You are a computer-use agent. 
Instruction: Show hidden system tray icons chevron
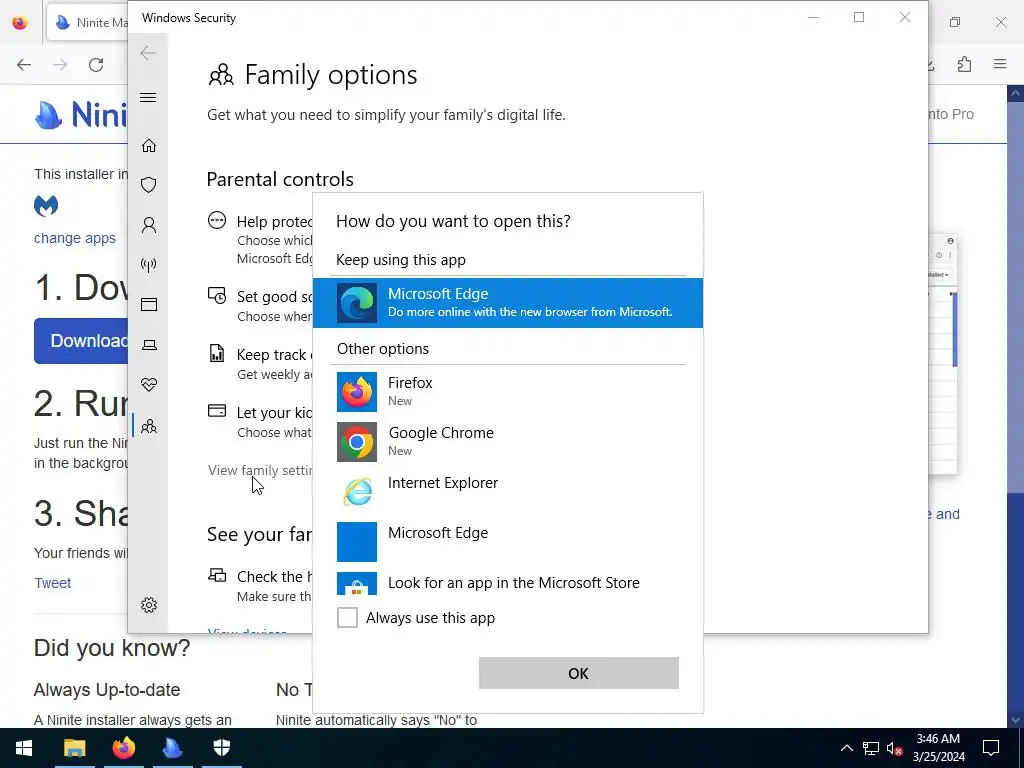[x=846, y=748]
